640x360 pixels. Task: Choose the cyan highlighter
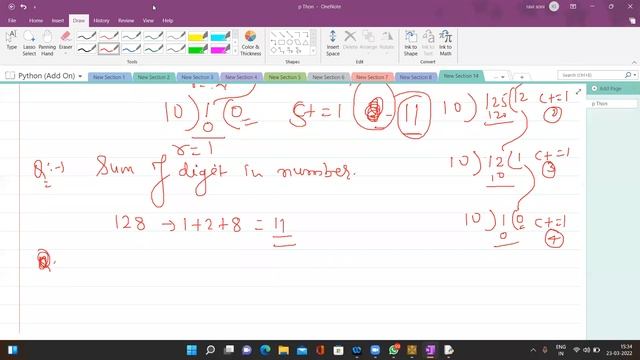point(220,36)
